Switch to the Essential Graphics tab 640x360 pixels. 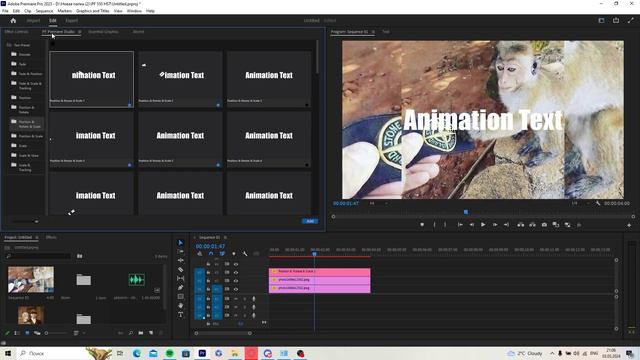103,31
